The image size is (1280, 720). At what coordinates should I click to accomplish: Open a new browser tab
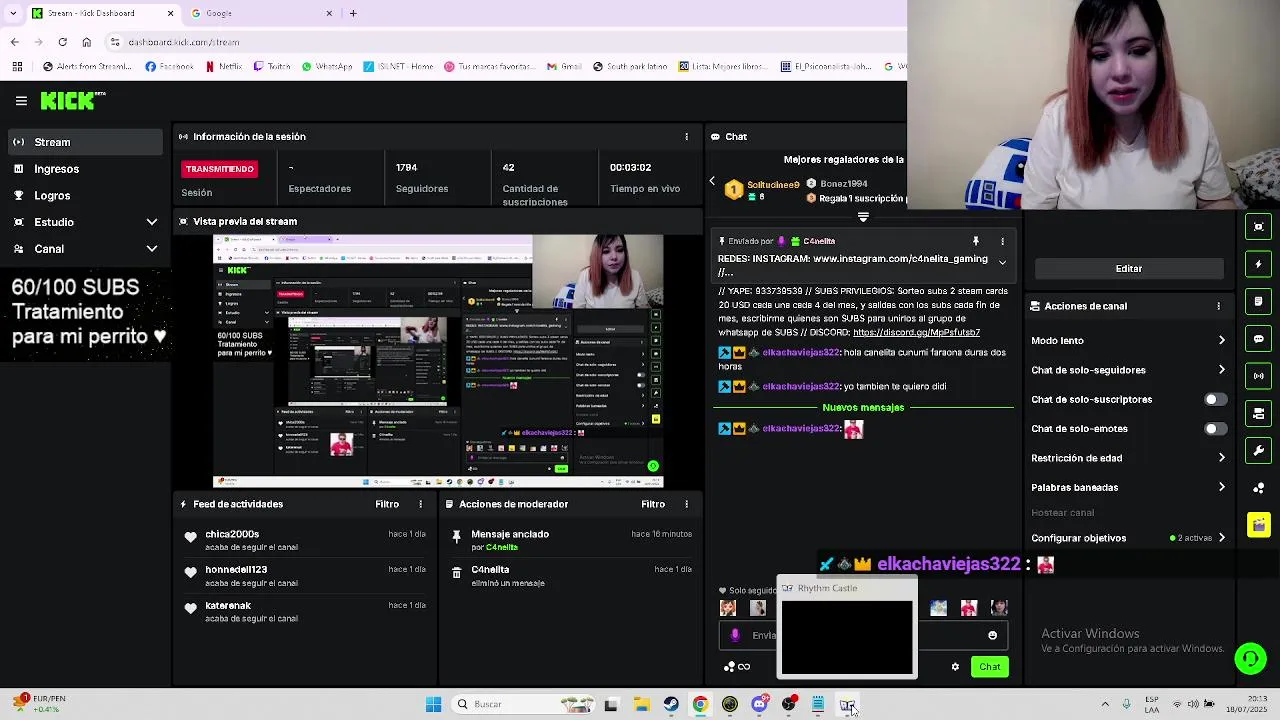(353, 13)
